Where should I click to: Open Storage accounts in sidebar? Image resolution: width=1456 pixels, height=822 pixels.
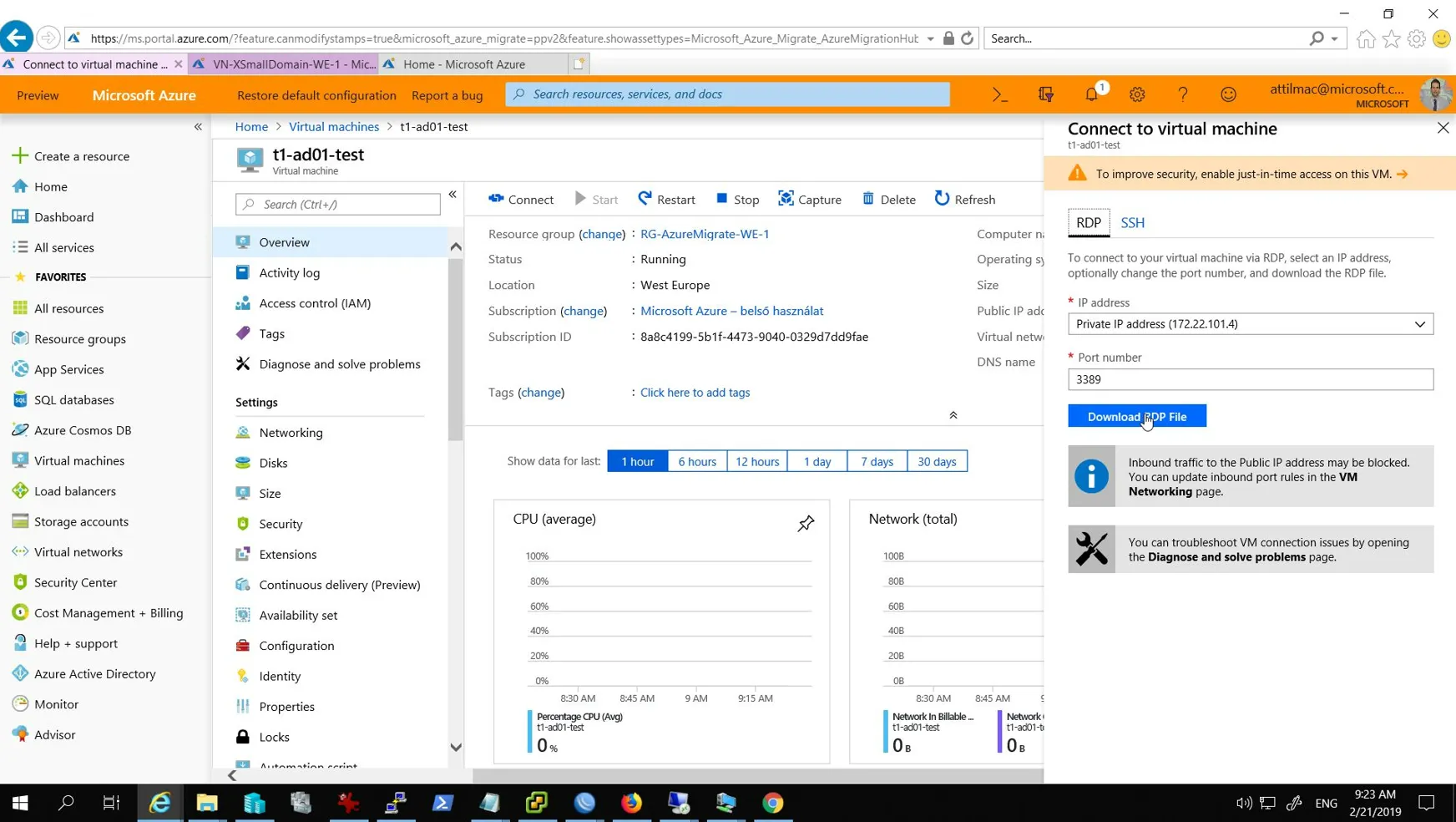pyautogui.click(x=71, y=521)
